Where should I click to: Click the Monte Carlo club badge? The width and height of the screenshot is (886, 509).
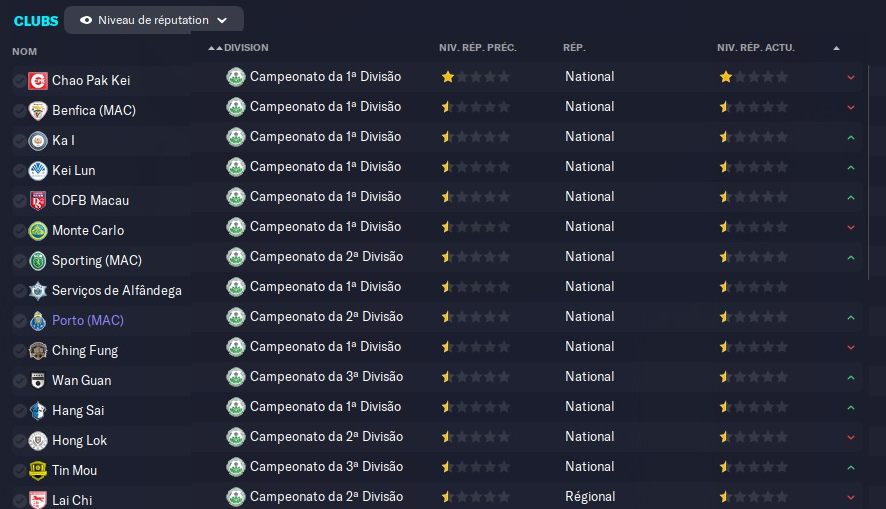[38, 231]
